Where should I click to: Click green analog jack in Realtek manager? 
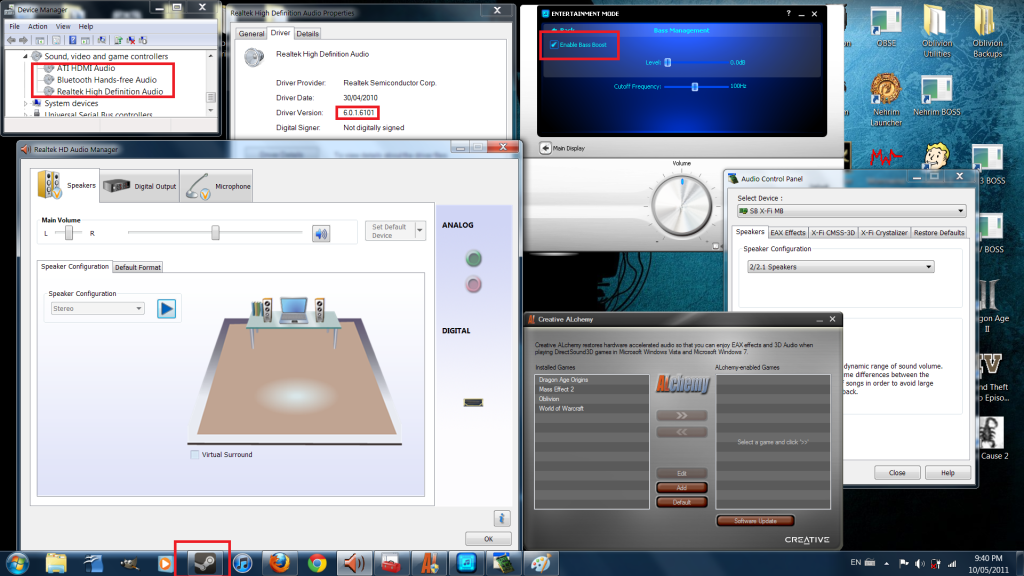[473, 259]
